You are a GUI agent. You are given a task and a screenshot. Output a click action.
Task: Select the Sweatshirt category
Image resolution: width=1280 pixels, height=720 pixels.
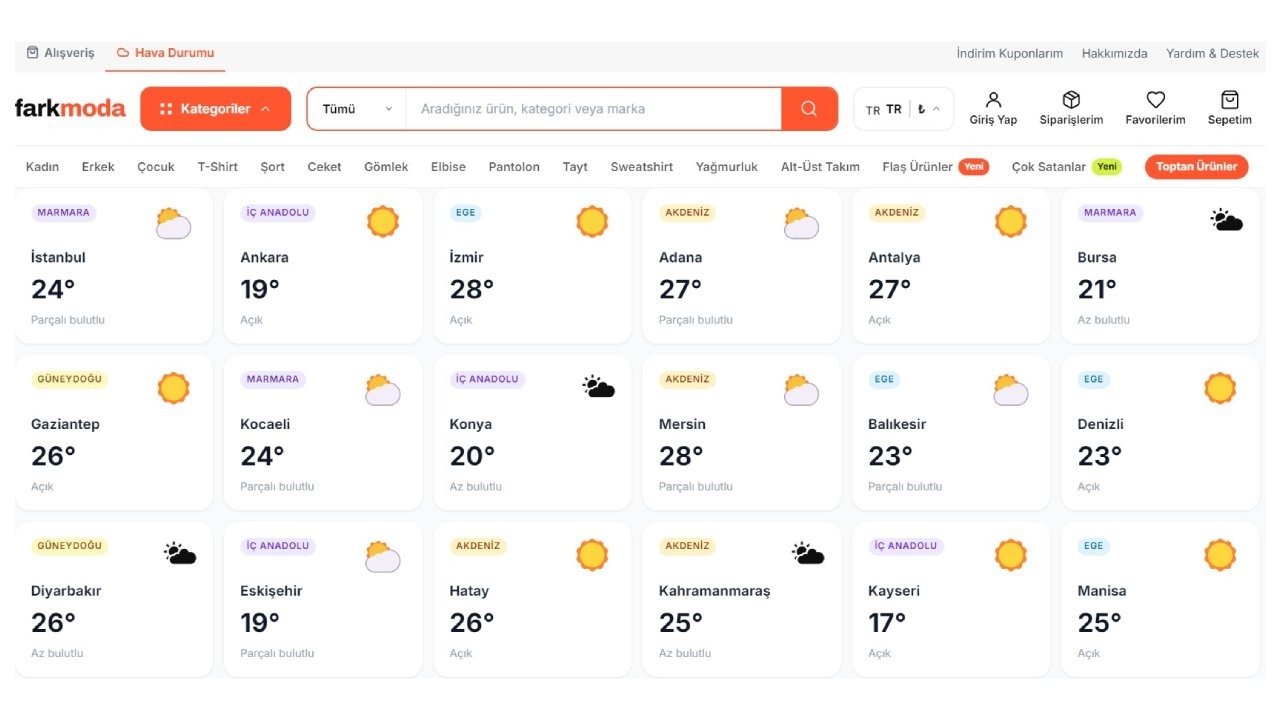point(642,167)
